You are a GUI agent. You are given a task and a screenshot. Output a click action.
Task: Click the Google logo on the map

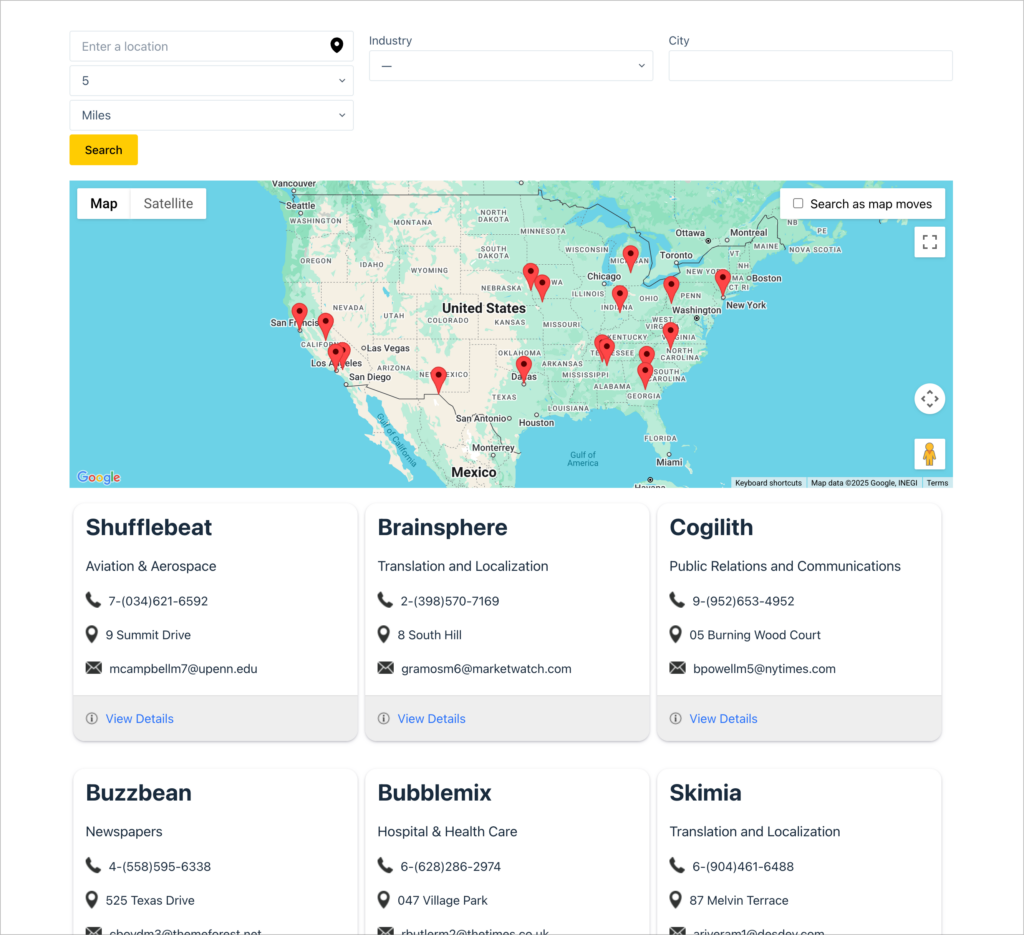(x=99, y=477)
